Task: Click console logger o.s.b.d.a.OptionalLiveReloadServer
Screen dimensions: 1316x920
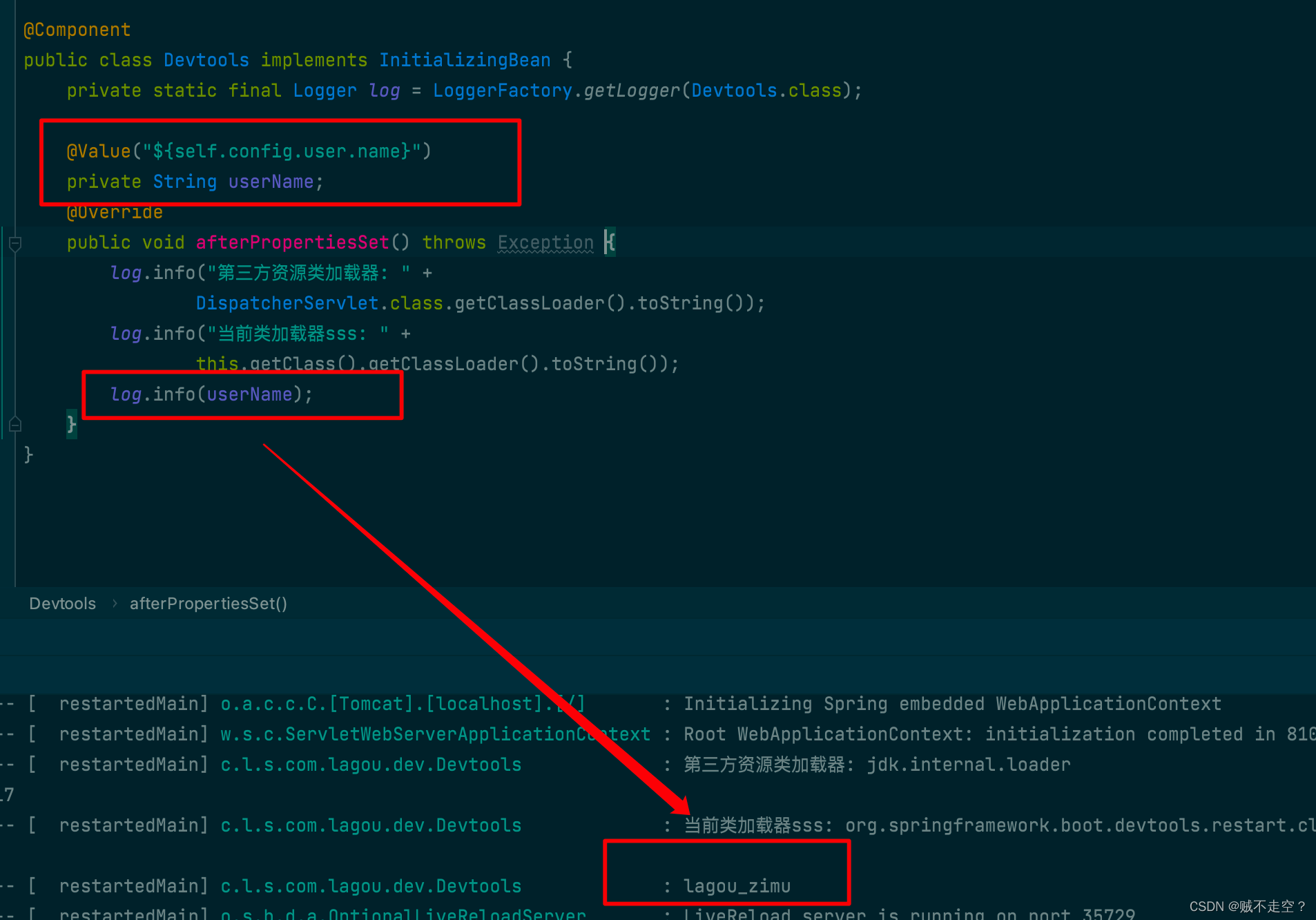Action: tap(403, 913)
